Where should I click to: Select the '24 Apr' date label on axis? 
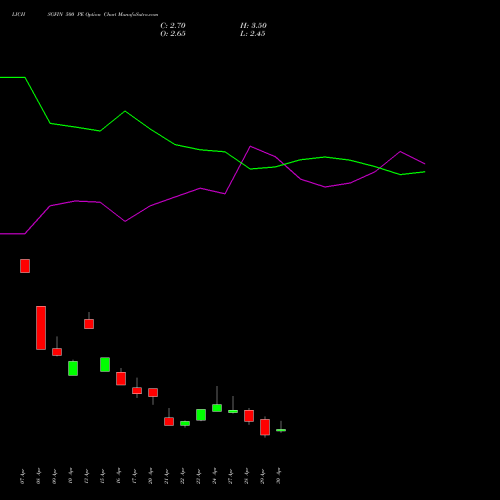pyautogui.click(x=214, y=476)
